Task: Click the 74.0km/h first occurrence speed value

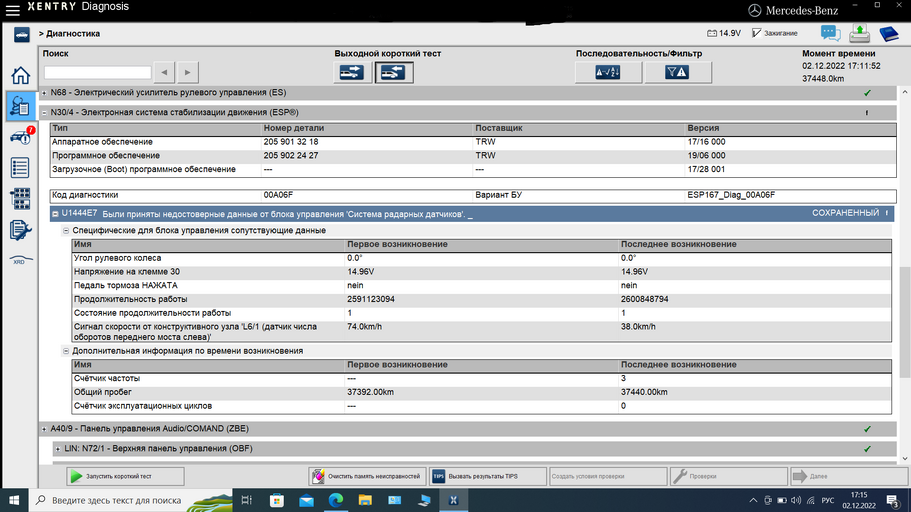Action: click(x=364, y=327)
